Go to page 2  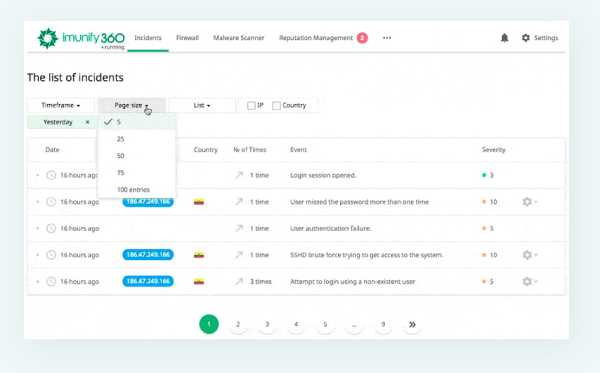[238, 324]
